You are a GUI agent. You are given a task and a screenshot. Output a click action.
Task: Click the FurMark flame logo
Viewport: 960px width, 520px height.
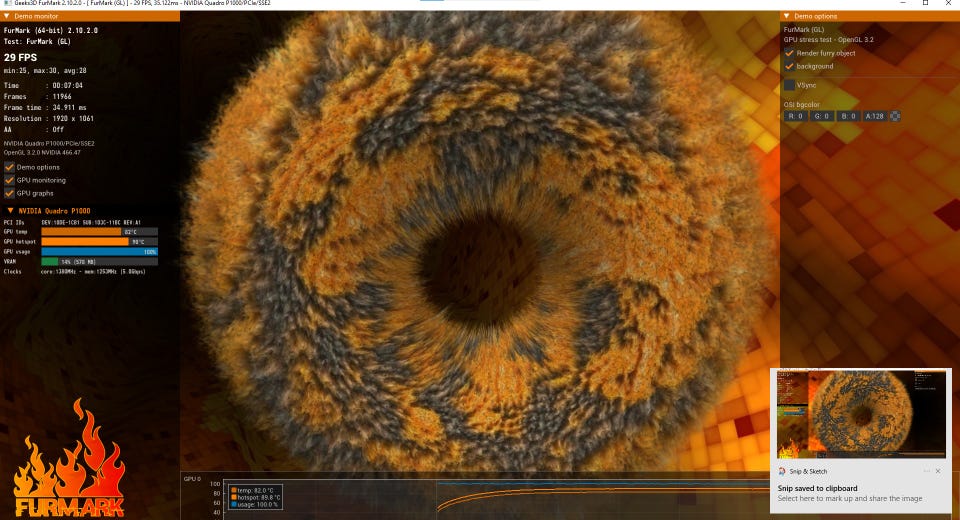pos(69,458)
